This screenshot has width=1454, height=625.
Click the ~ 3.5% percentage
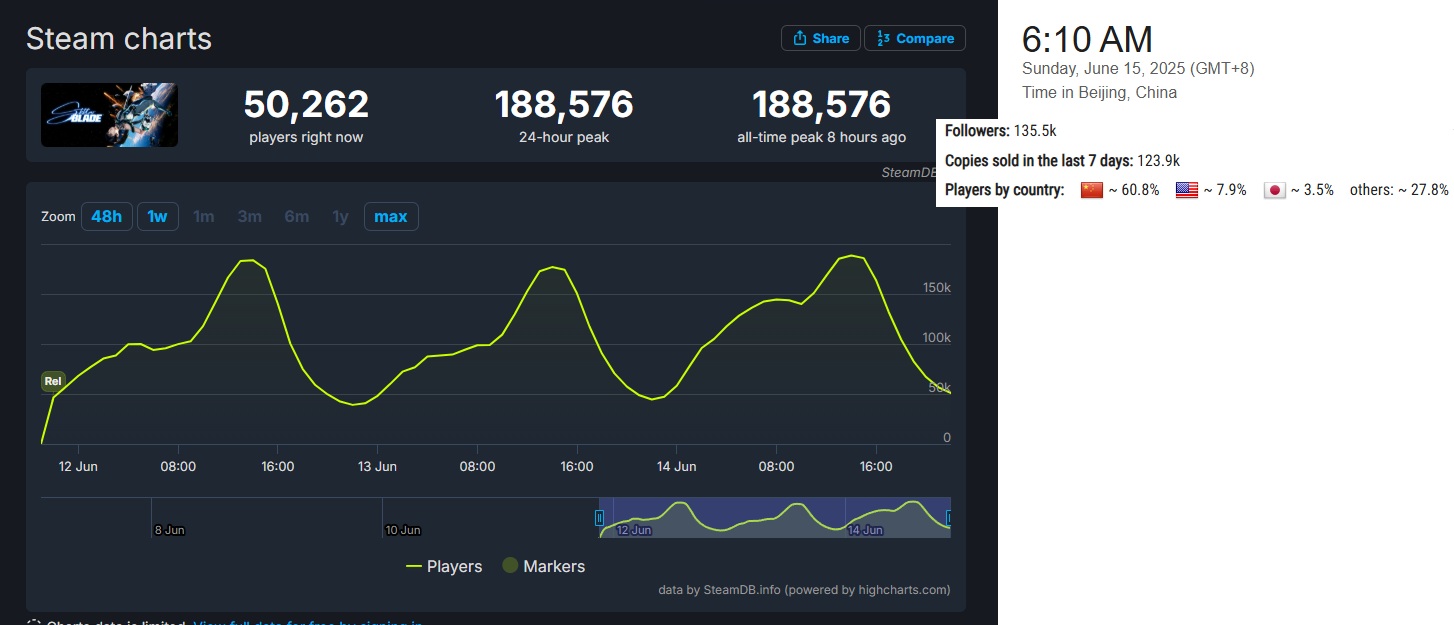coord(1312,190)
